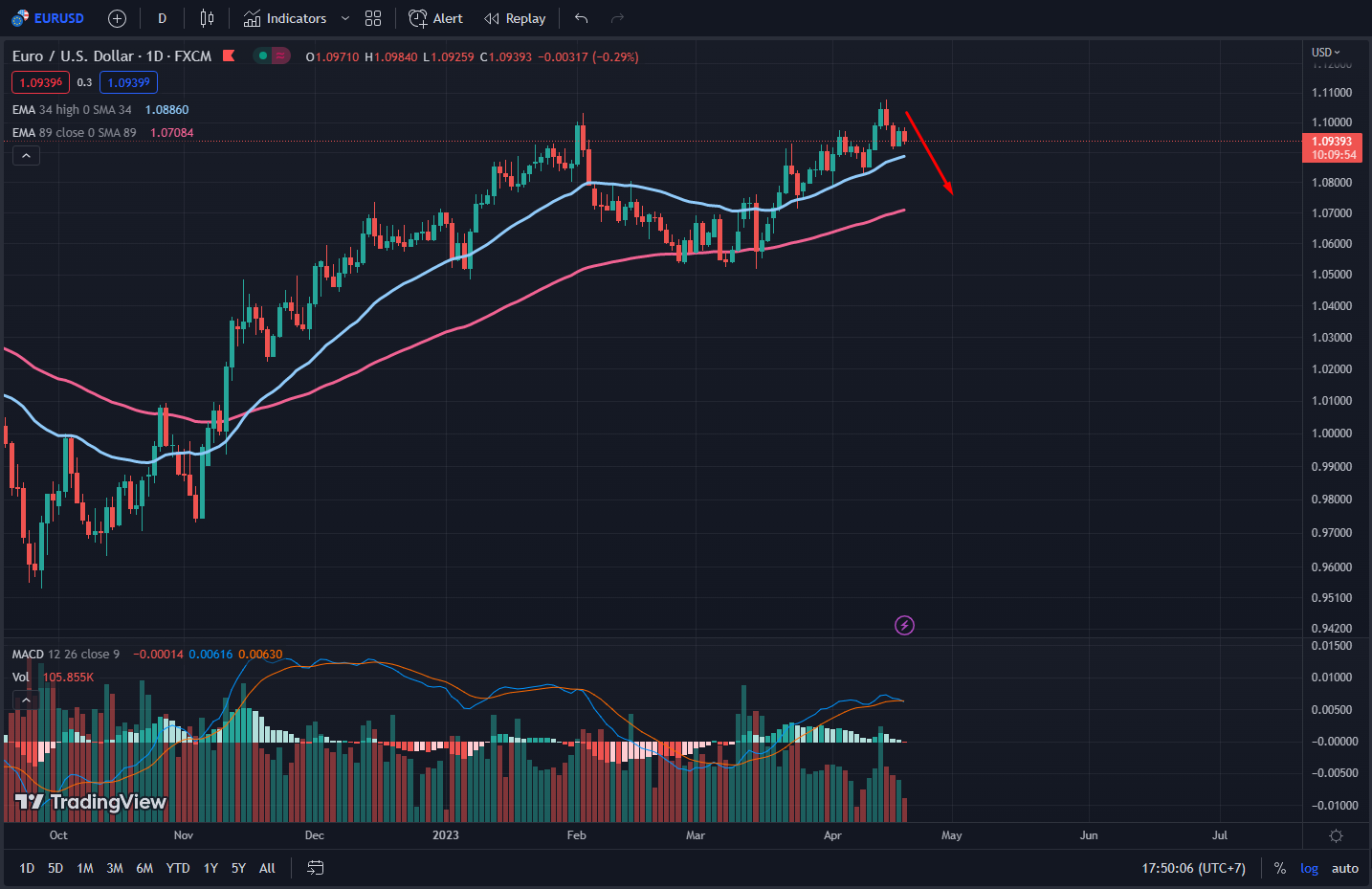This screenshot has height=889, width=1372.
Task: Click the undo arrow
Action: pyautogui.click(x=581, y=18)
